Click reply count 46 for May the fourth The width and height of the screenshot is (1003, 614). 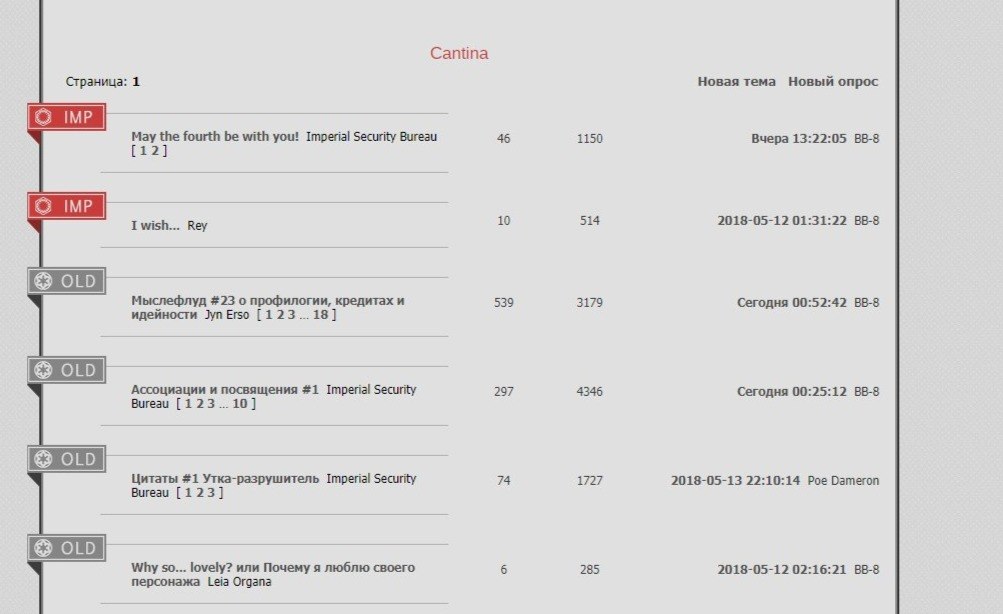tap(503, 138)
